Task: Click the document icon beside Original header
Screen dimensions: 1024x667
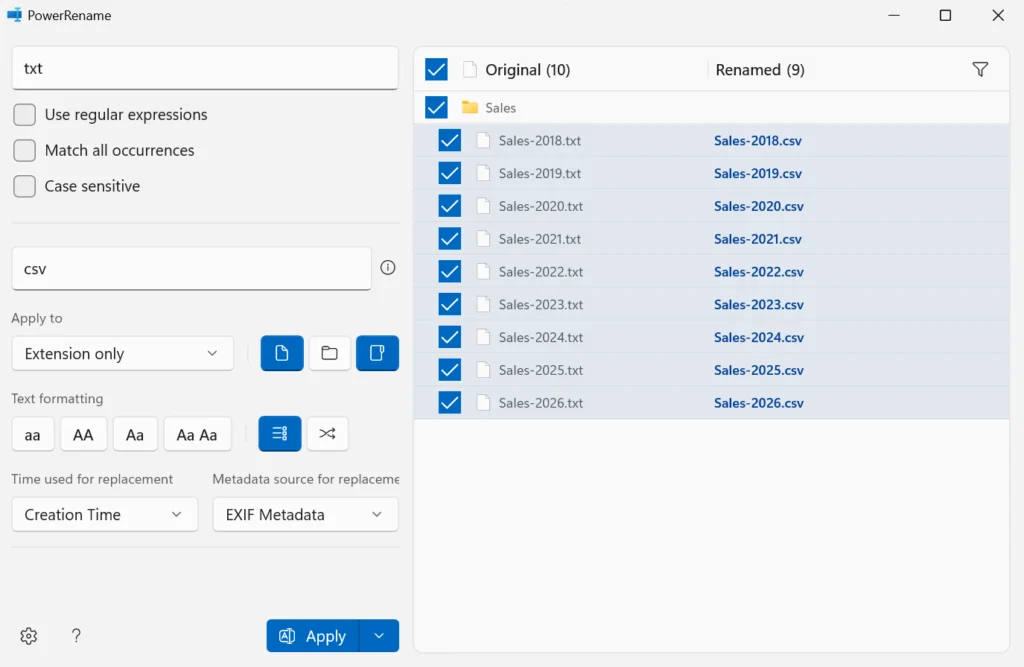Action: (470, 69)
